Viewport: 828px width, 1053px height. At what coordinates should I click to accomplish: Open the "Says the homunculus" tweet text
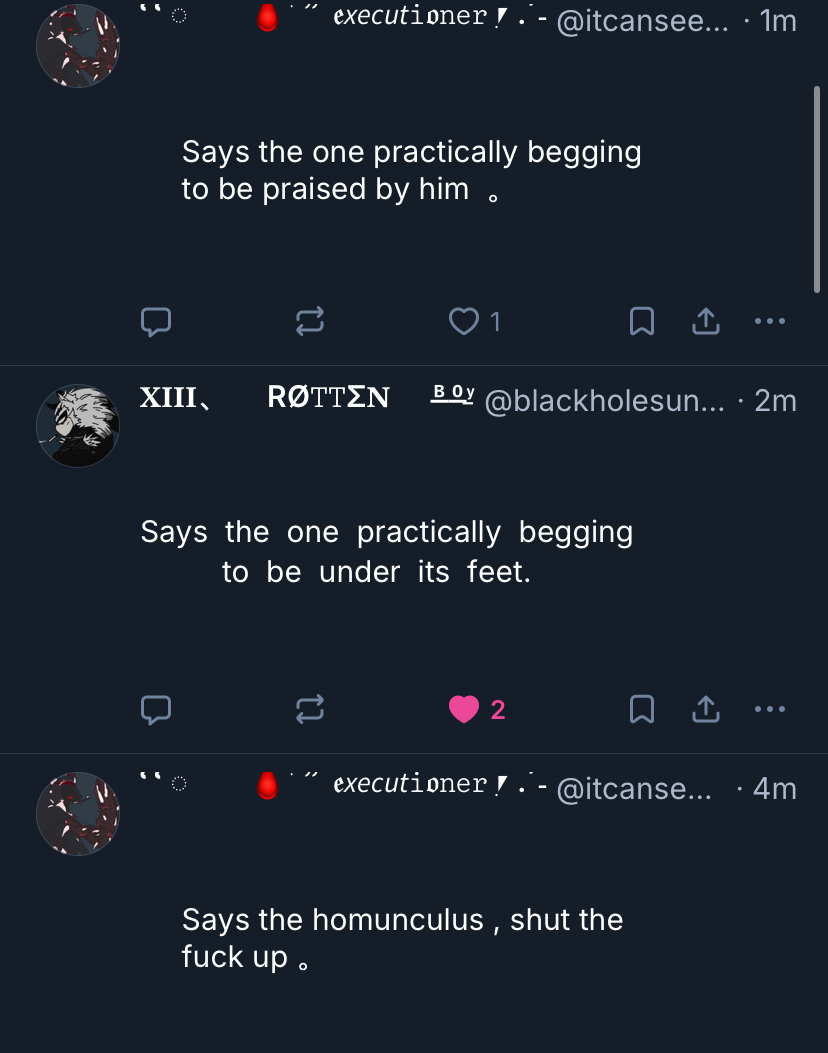[402, 937]
